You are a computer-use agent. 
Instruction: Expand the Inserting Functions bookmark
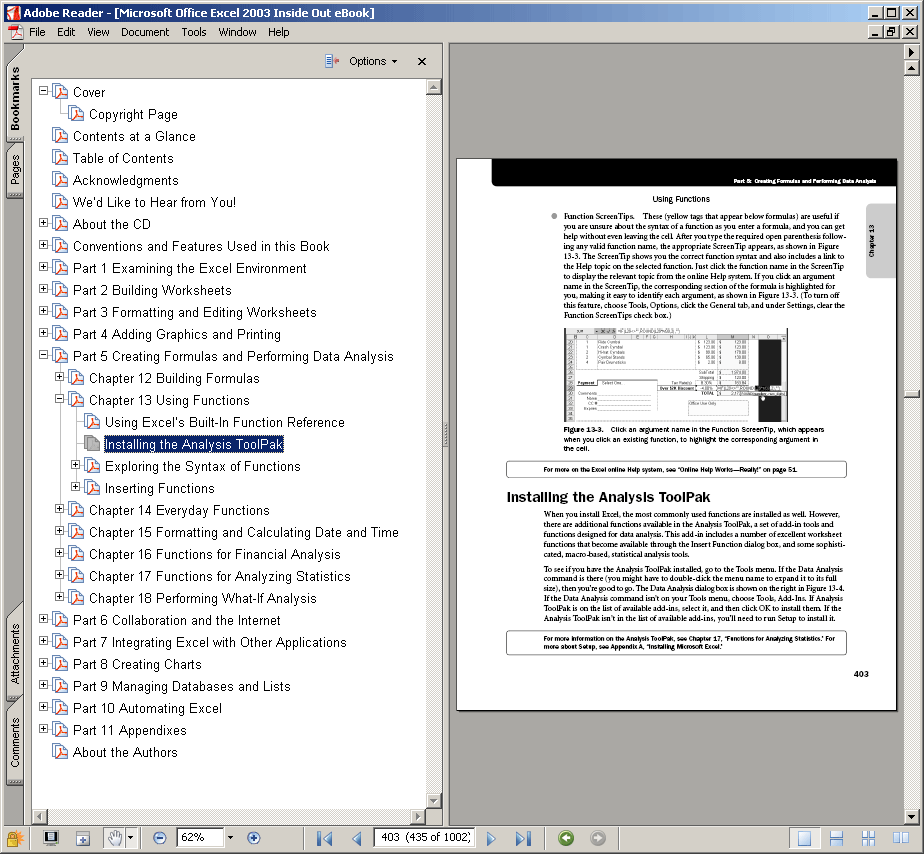point(75,486)
